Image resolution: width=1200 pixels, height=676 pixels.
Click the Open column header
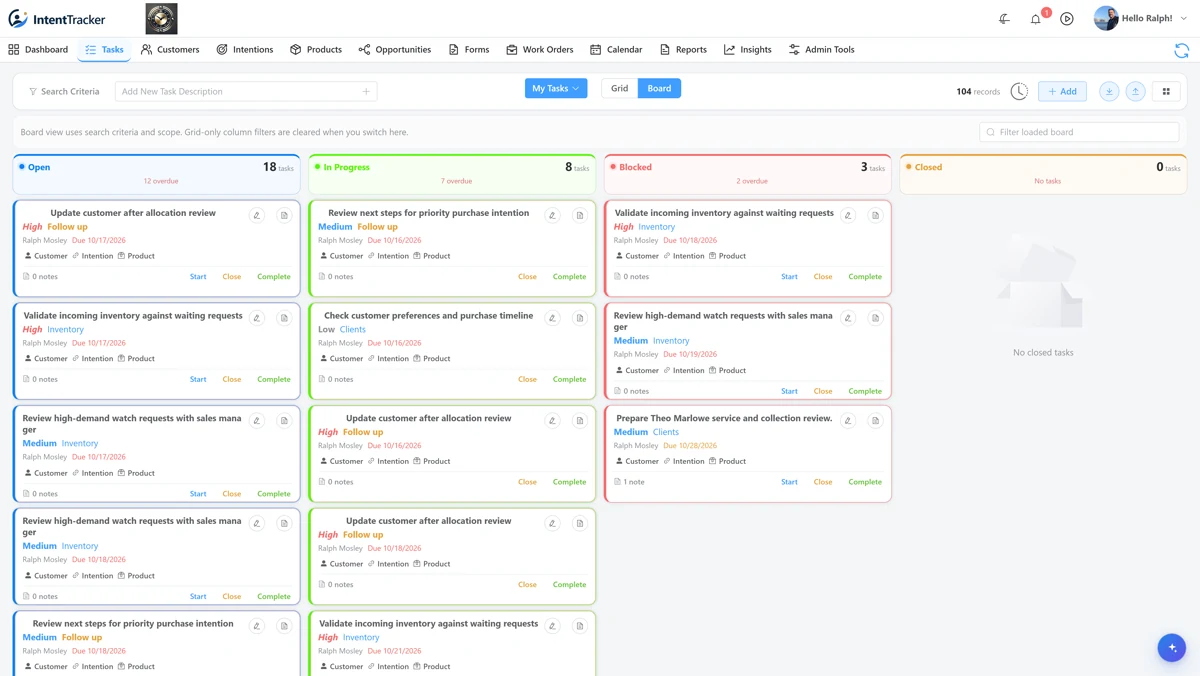pyautogui.click(x=156, y=174)
